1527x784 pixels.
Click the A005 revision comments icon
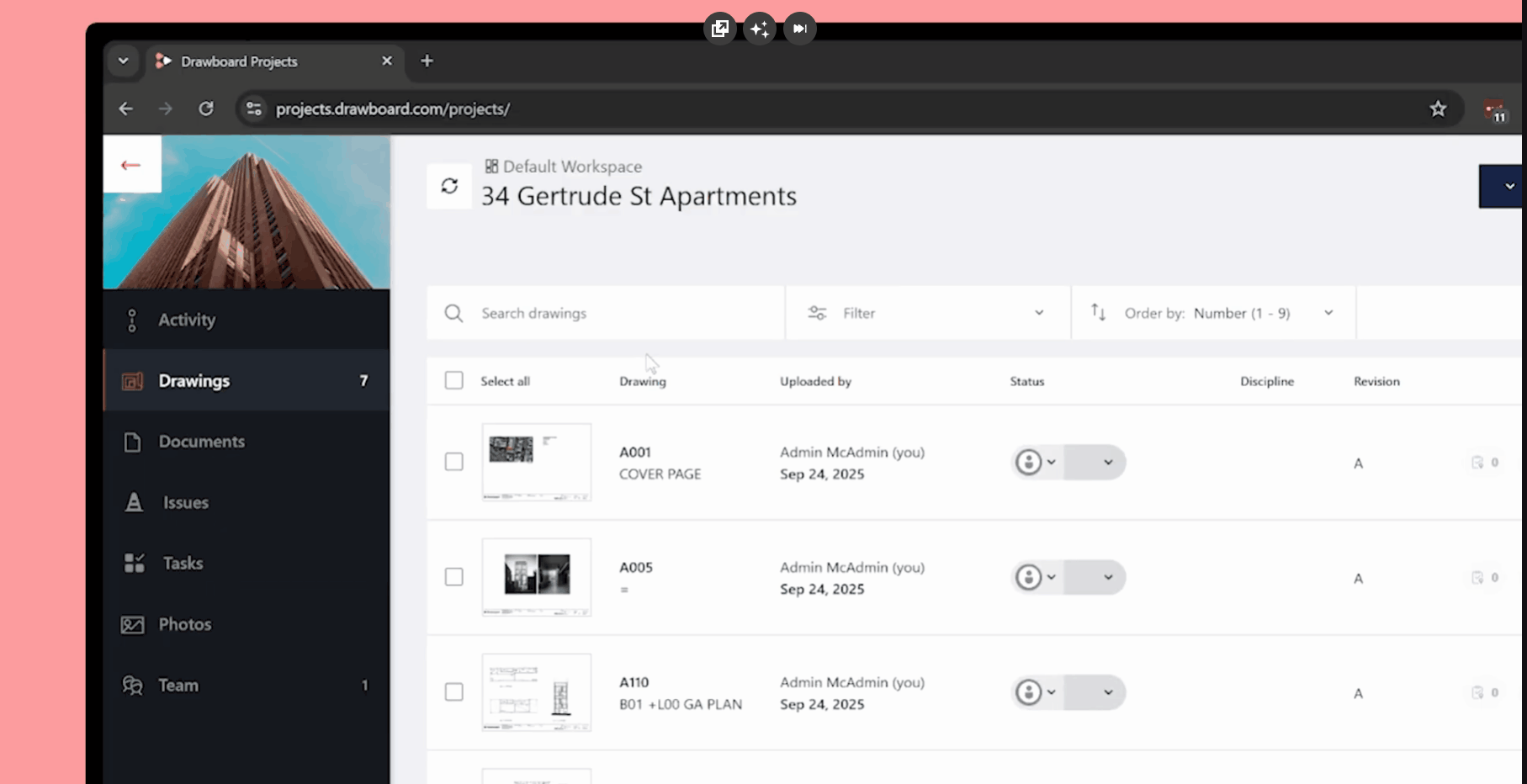[x=1477, y=577]
